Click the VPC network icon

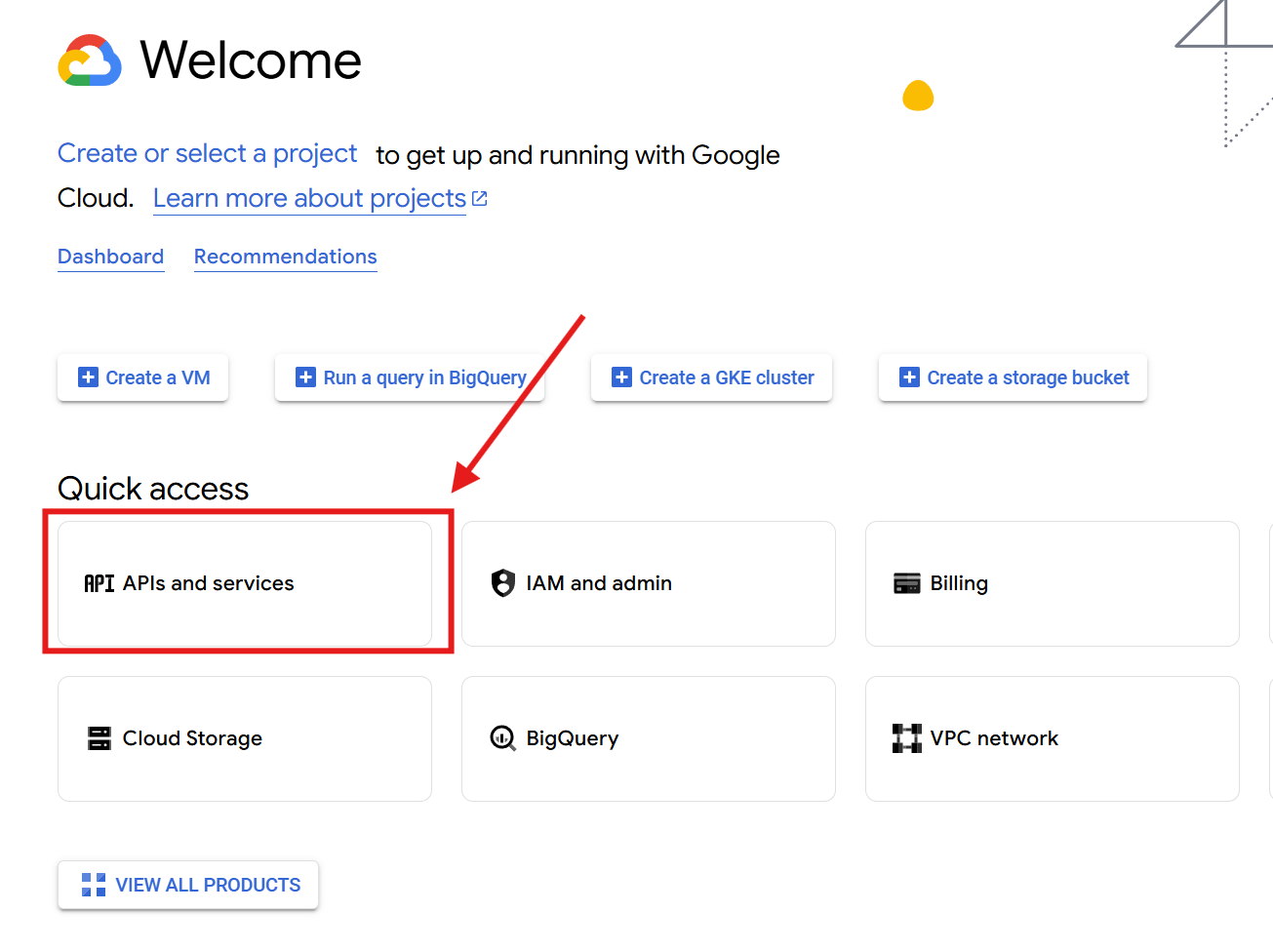coord(907,738)
